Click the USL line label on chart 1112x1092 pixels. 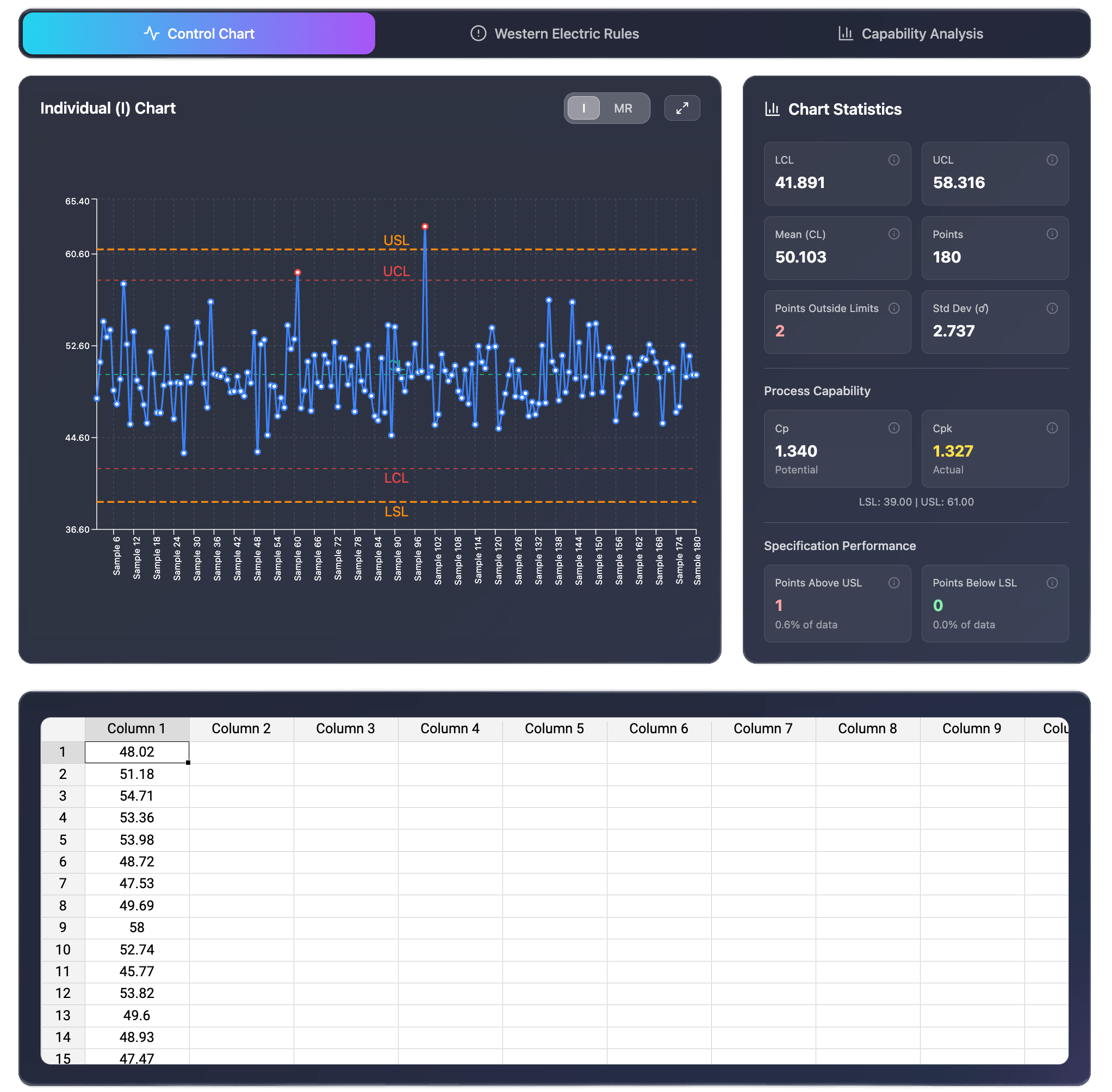(396, 240)
